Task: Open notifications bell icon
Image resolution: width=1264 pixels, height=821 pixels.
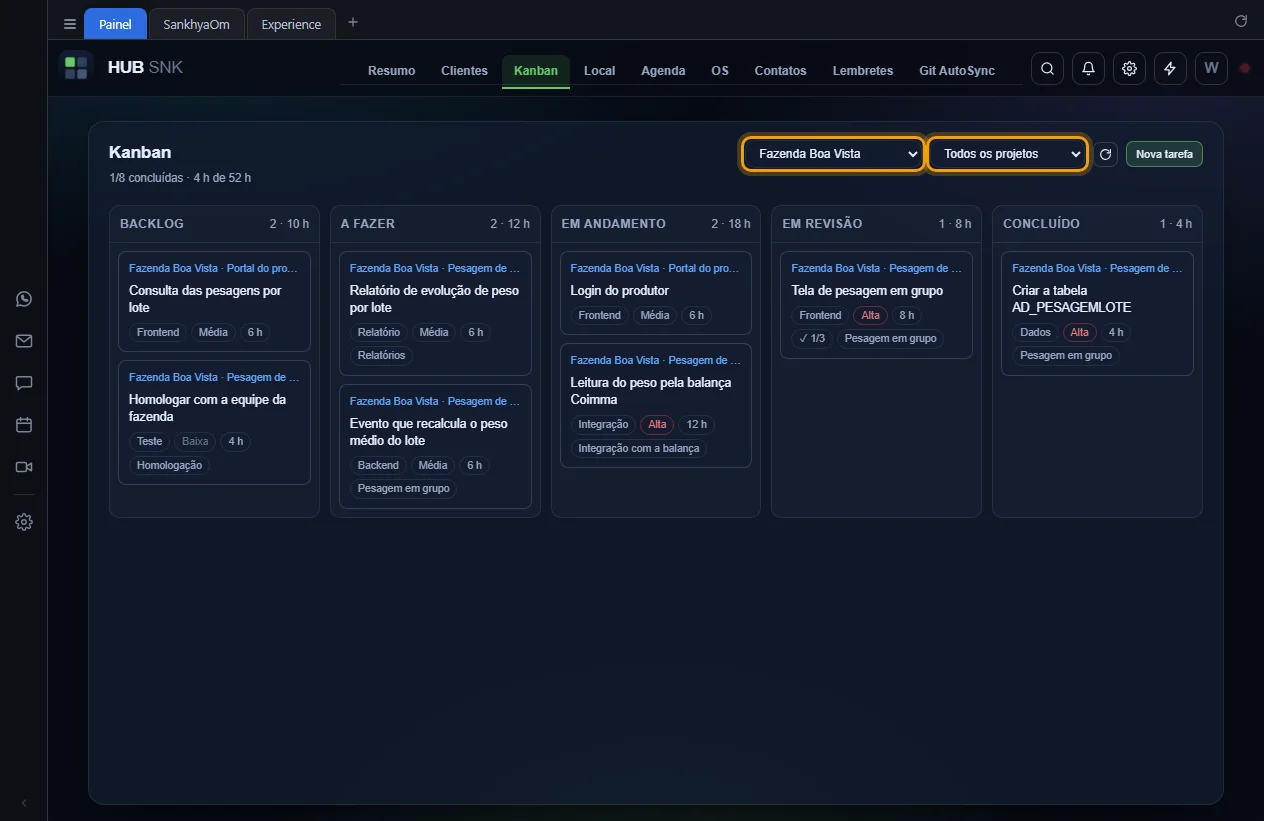Action: (1088, 69)
